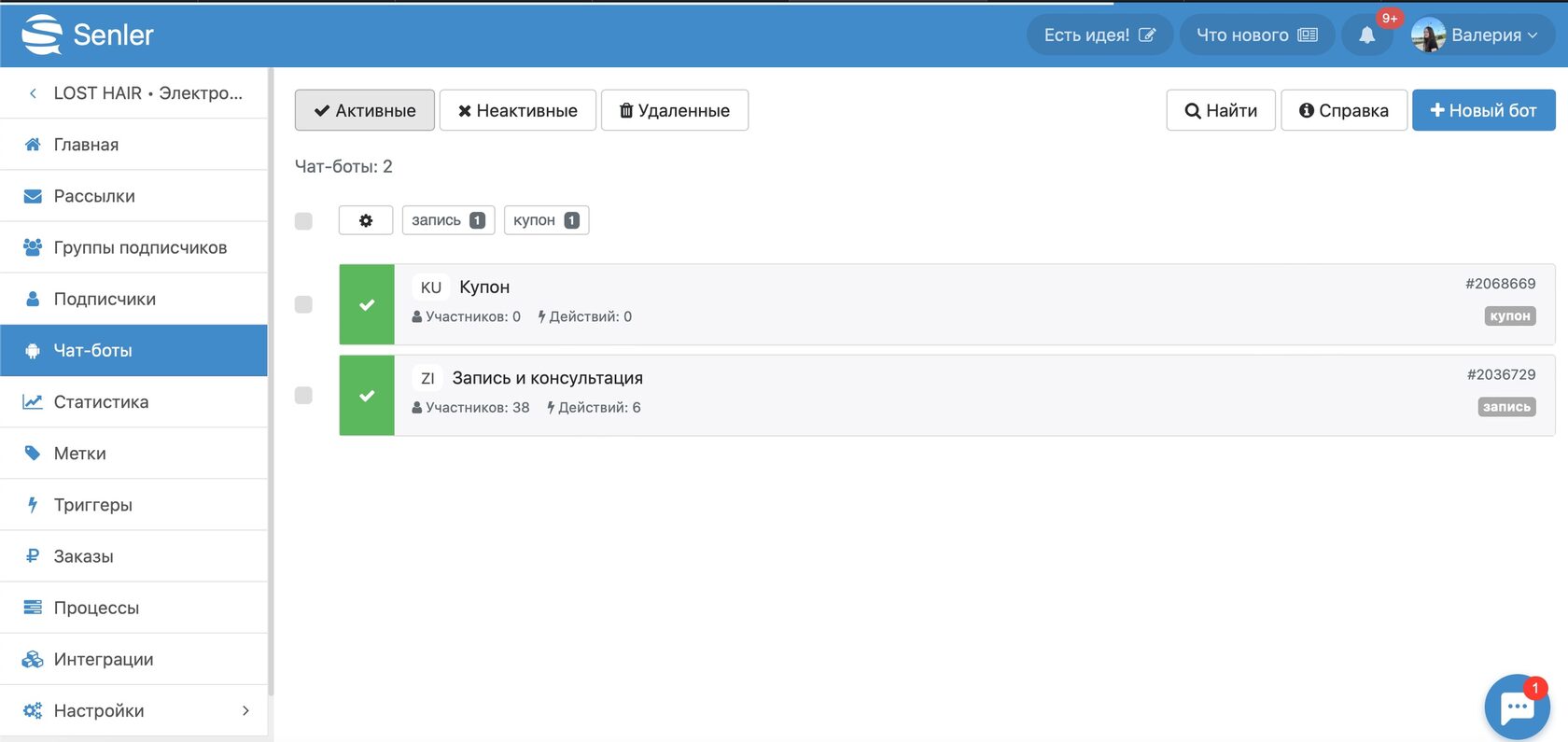The height and width of the screenshot is (742, 1568).
Task: Click the Найти search button
Action: (x=1221, y=110)
